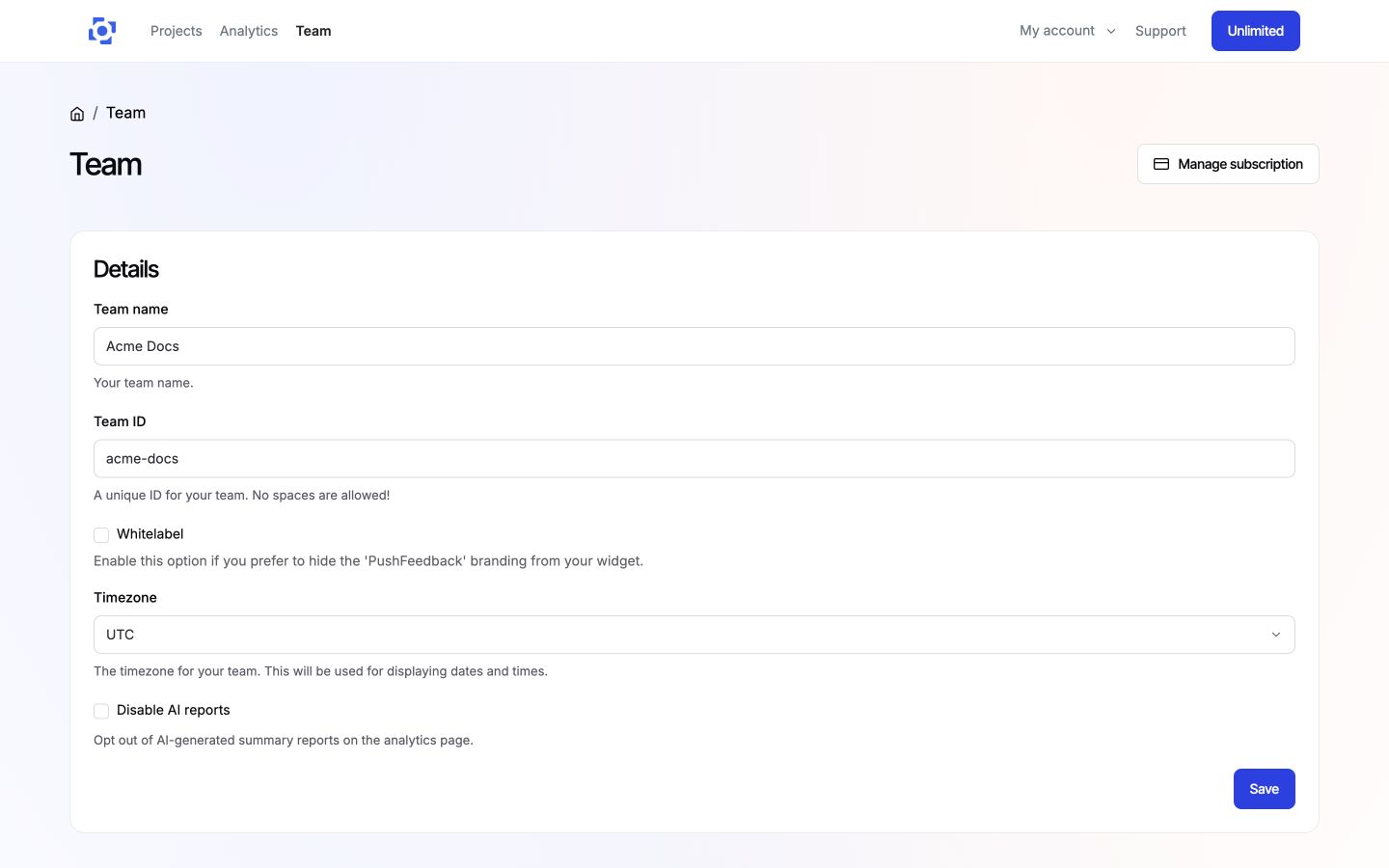
Task: Click the My account chevron arrow
Action: tap(1111, 31)
